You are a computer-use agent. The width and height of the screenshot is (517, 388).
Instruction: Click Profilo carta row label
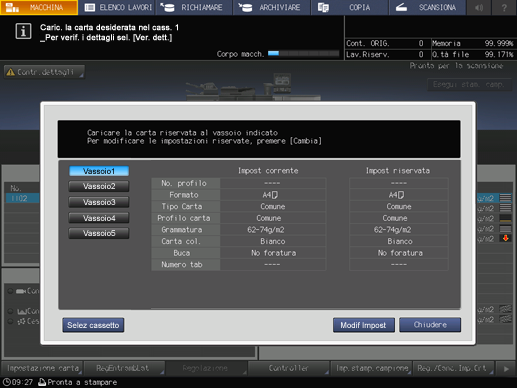point(185,218)
